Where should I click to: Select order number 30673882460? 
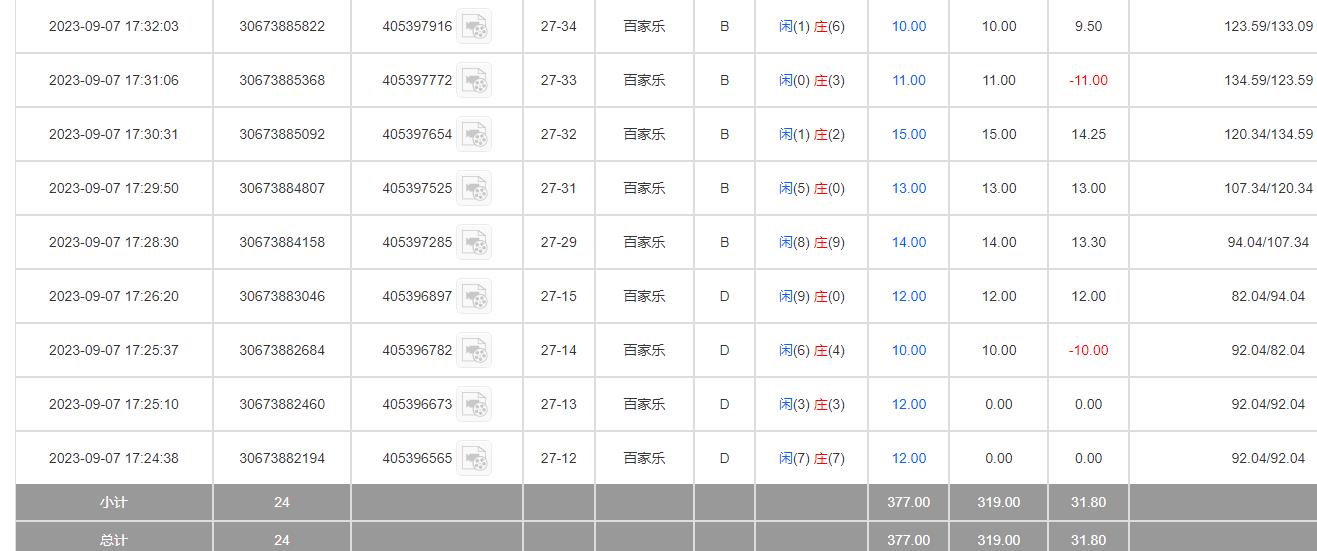click(x=282, y=404)
